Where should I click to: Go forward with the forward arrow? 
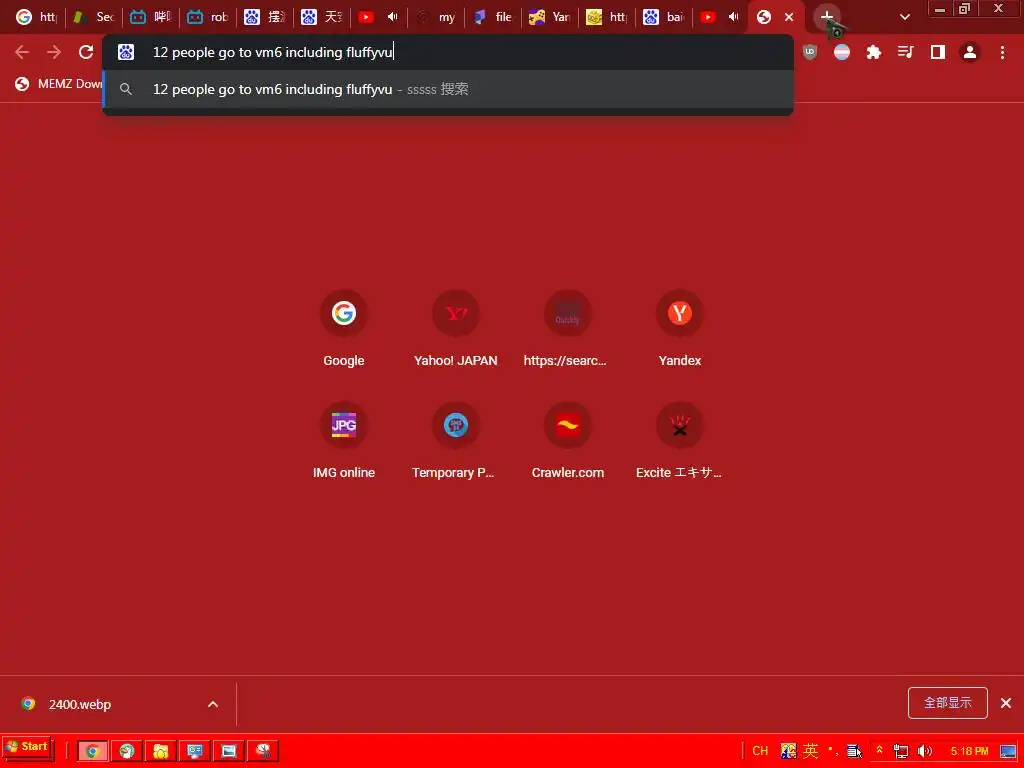(54, 52)
